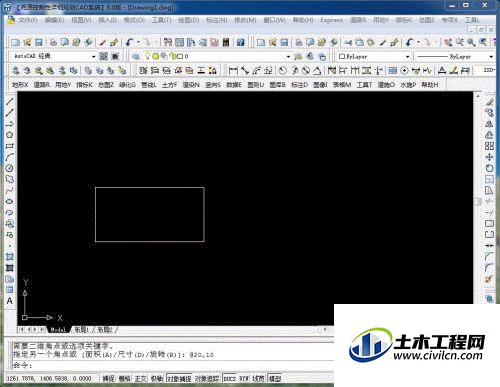Viewport: 500px width, 387px height.
Task: Open the Express menu
Action: [331, 20]
